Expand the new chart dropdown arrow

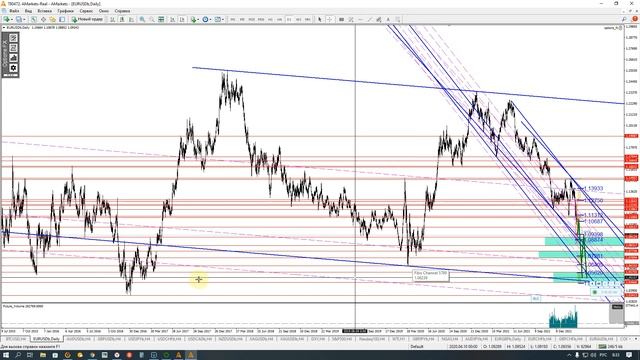coord(12,19)
